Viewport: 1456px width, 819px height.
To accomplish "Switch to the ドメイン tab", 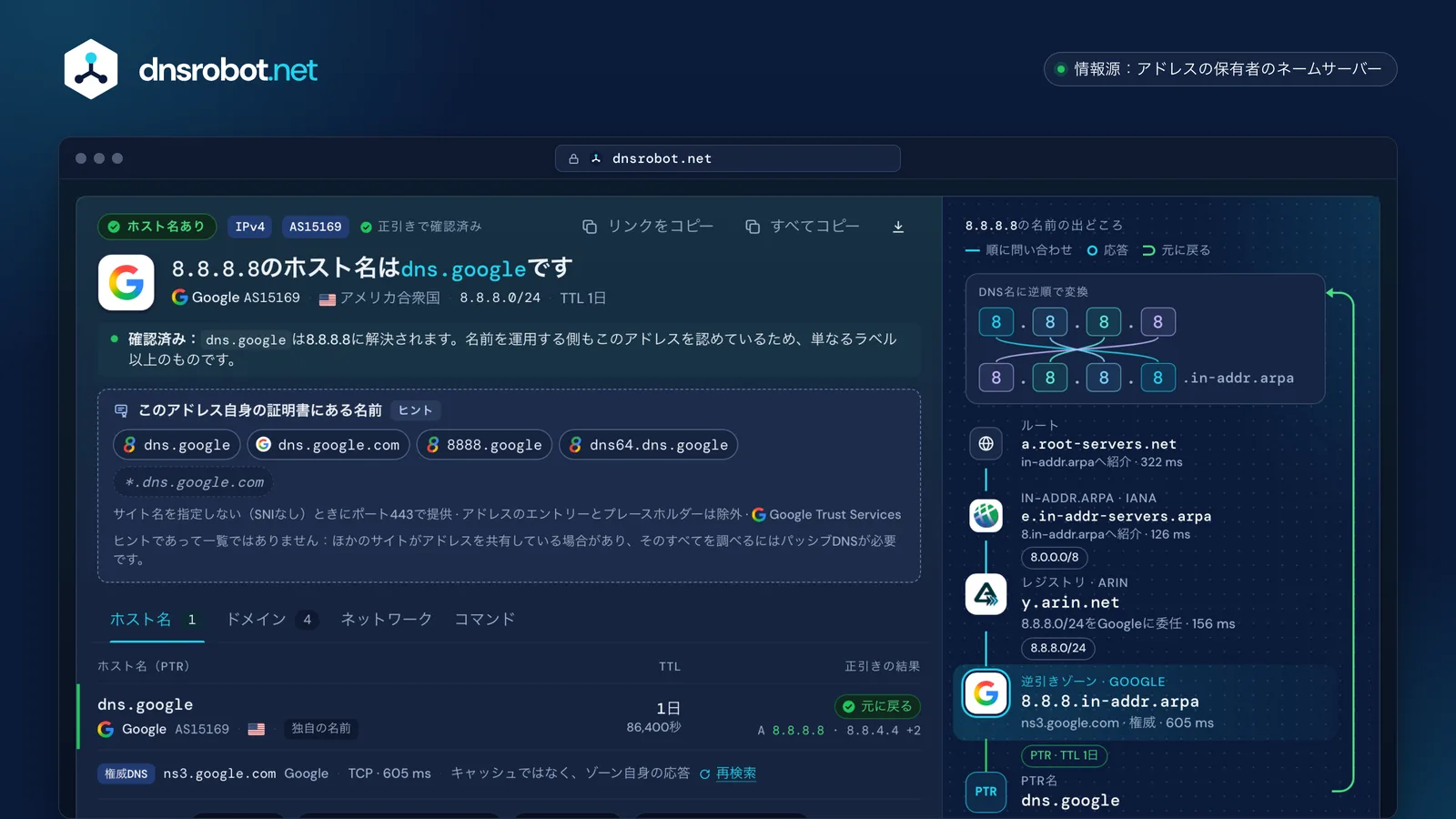I will tap(271, 620).
